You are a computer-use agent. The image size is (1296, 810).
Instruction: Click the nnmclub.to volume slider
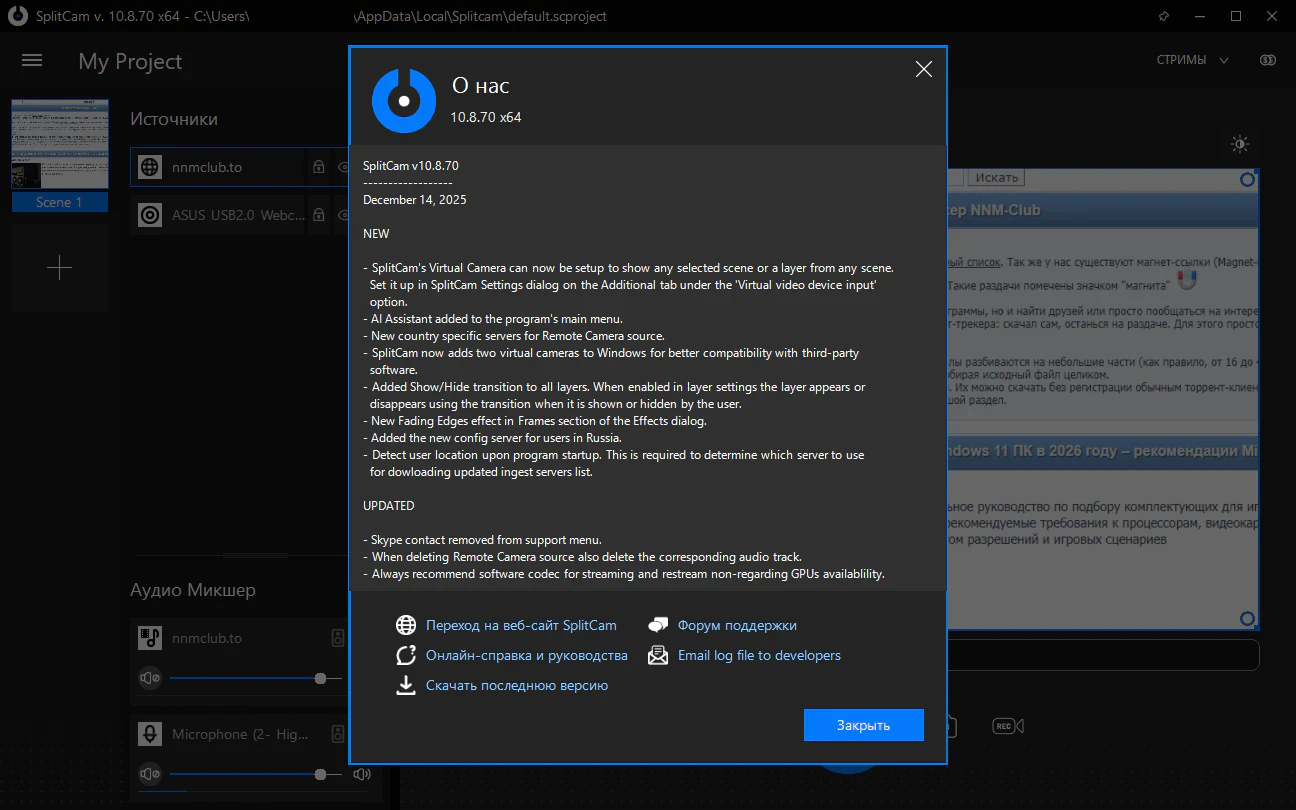(256, 678)
